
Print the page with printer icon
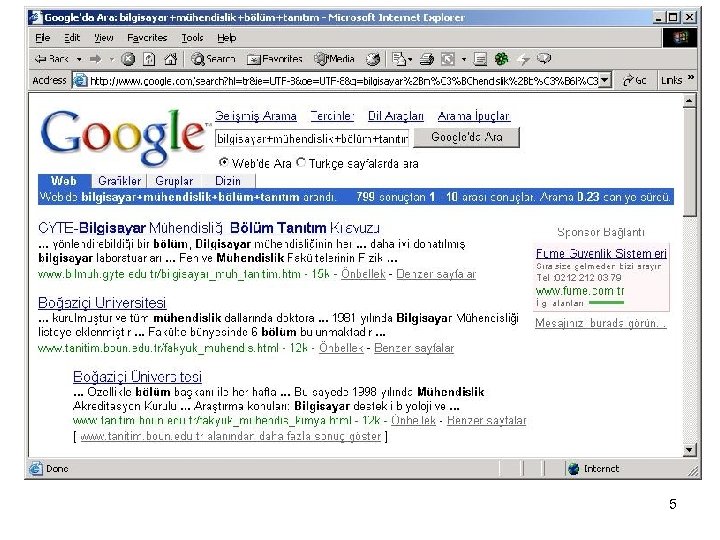coord(427,59)
